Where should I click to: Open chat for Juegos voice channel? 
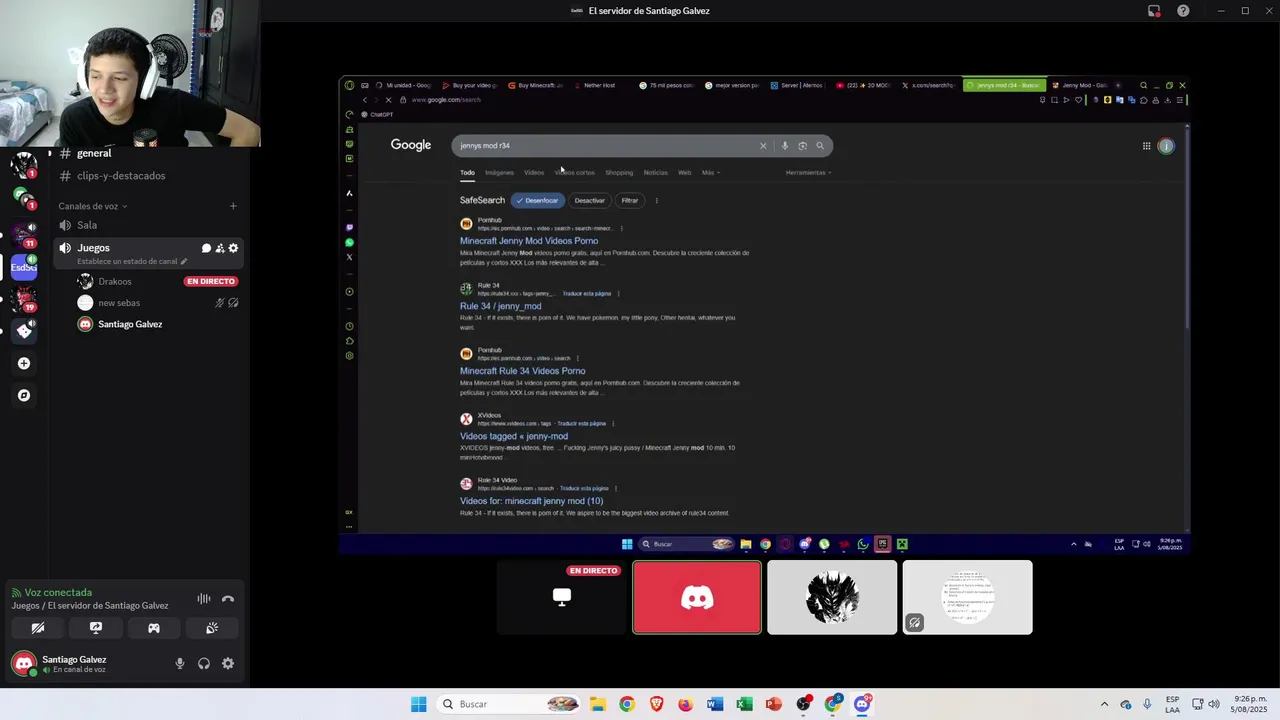point(206,248)
